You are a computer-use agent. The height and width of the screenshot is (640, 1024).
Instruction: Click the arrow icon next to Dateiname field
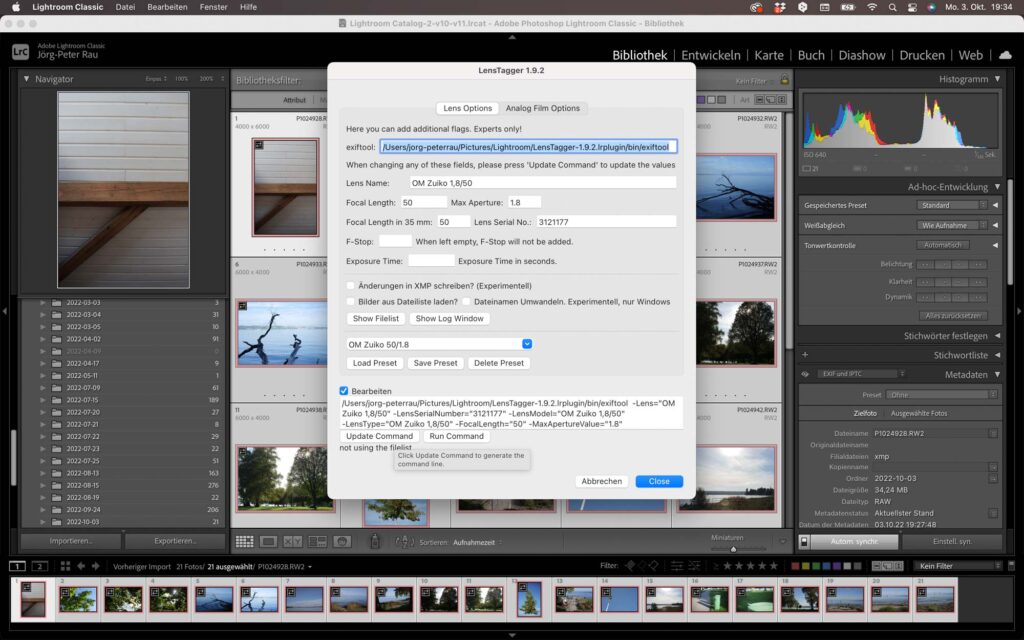click(x=993, y=434)
